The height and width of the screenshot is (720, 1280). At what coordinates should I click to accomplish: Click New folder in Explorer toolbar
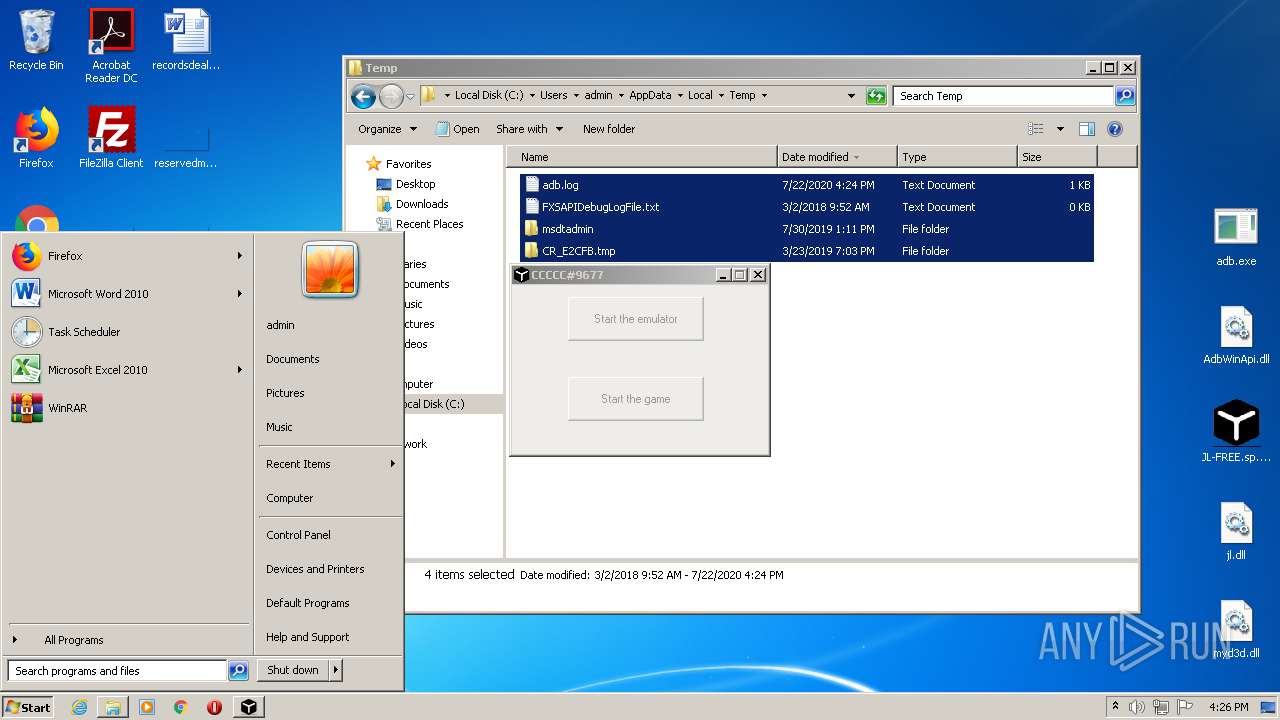[x=609, y=129]
